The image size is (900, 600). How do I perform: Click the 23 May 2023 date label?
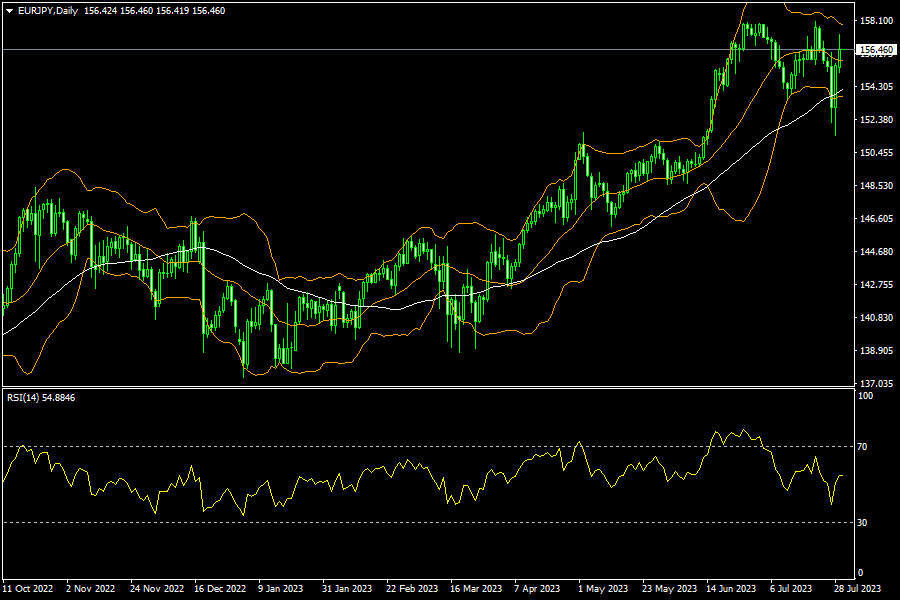coord(669,589)
